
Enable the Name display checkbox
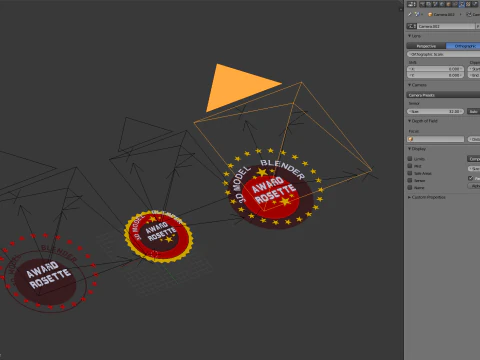click(x=410, y=187)
